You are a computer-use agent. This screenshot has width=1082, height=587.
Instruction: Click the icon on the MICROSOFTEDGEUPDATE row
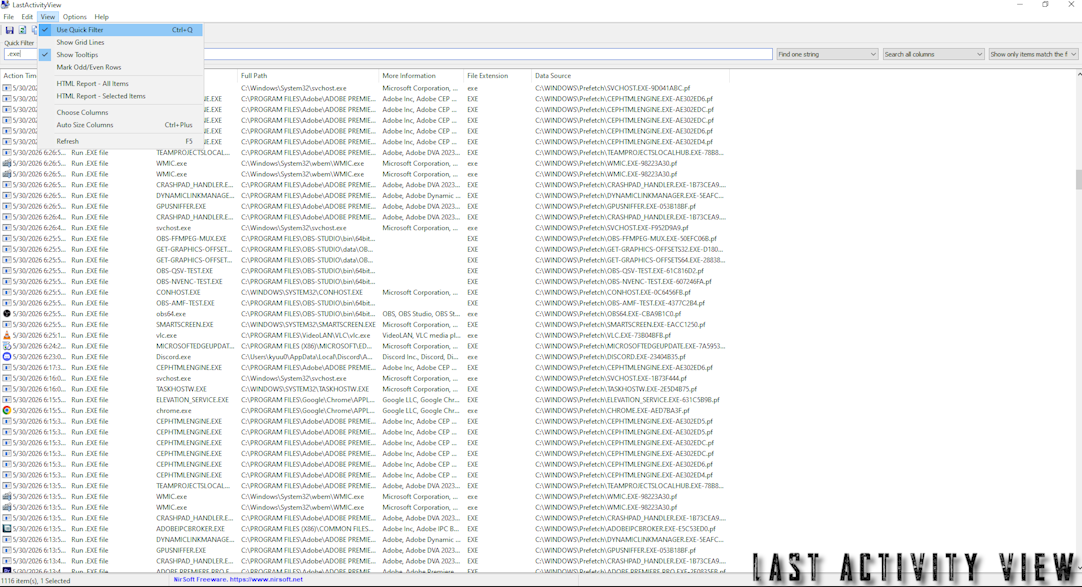[x=7, y=346]
